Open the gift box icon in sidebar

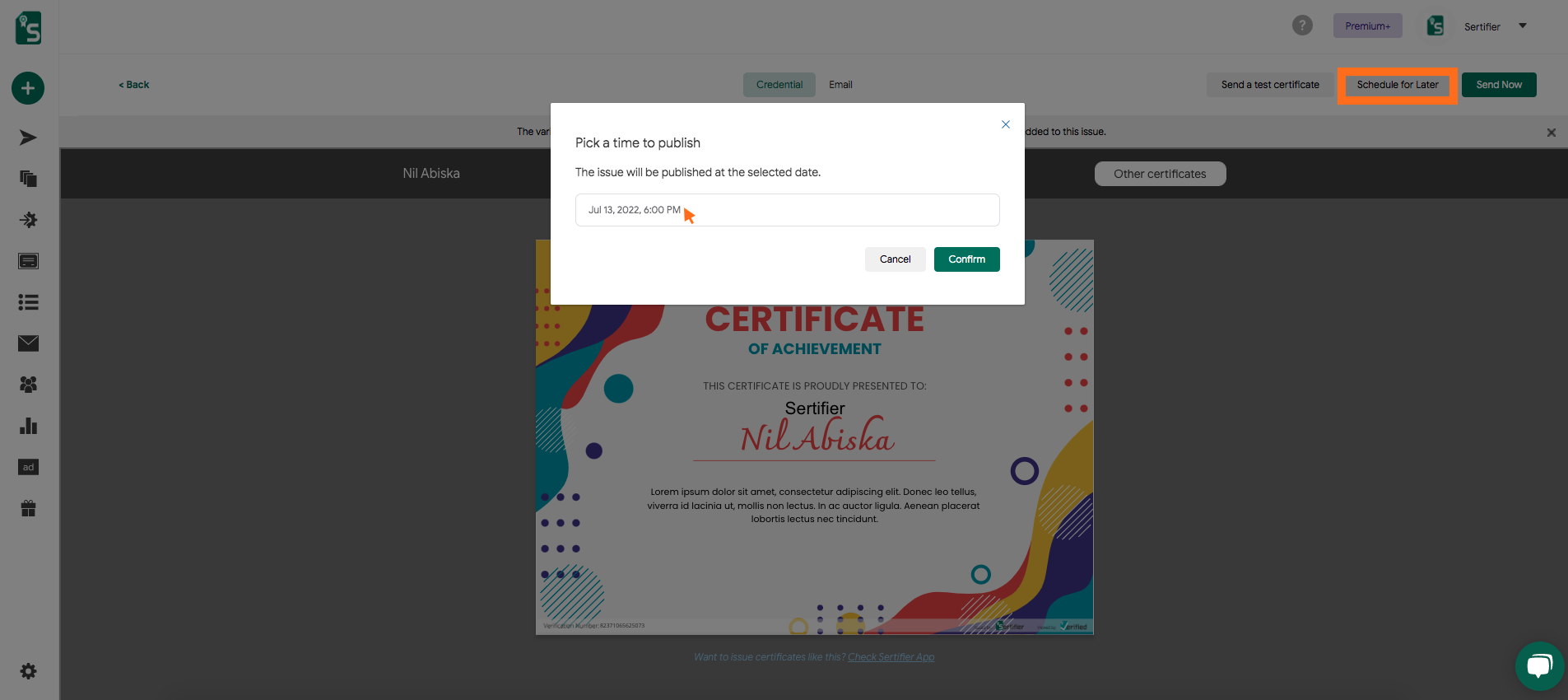(28, 508)
